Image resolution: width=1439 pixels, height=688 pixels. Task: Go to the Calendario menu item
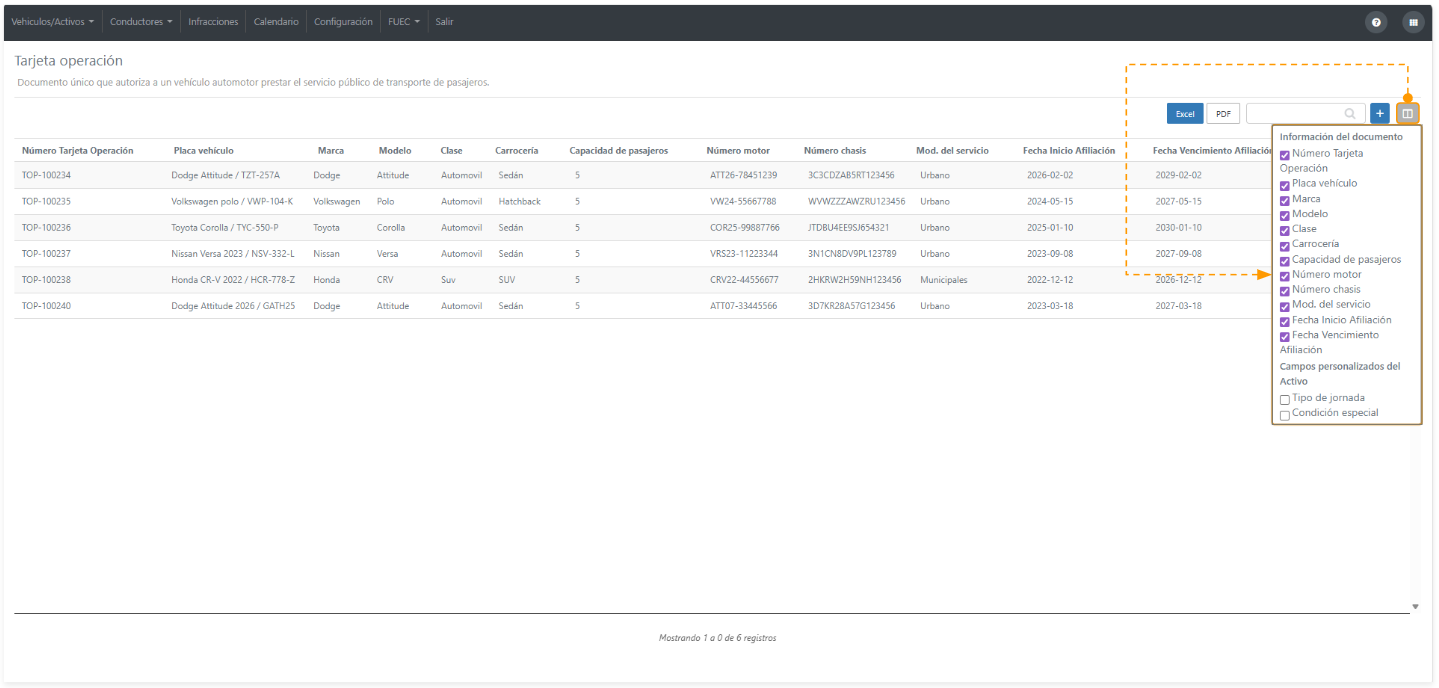pos(276,22)
